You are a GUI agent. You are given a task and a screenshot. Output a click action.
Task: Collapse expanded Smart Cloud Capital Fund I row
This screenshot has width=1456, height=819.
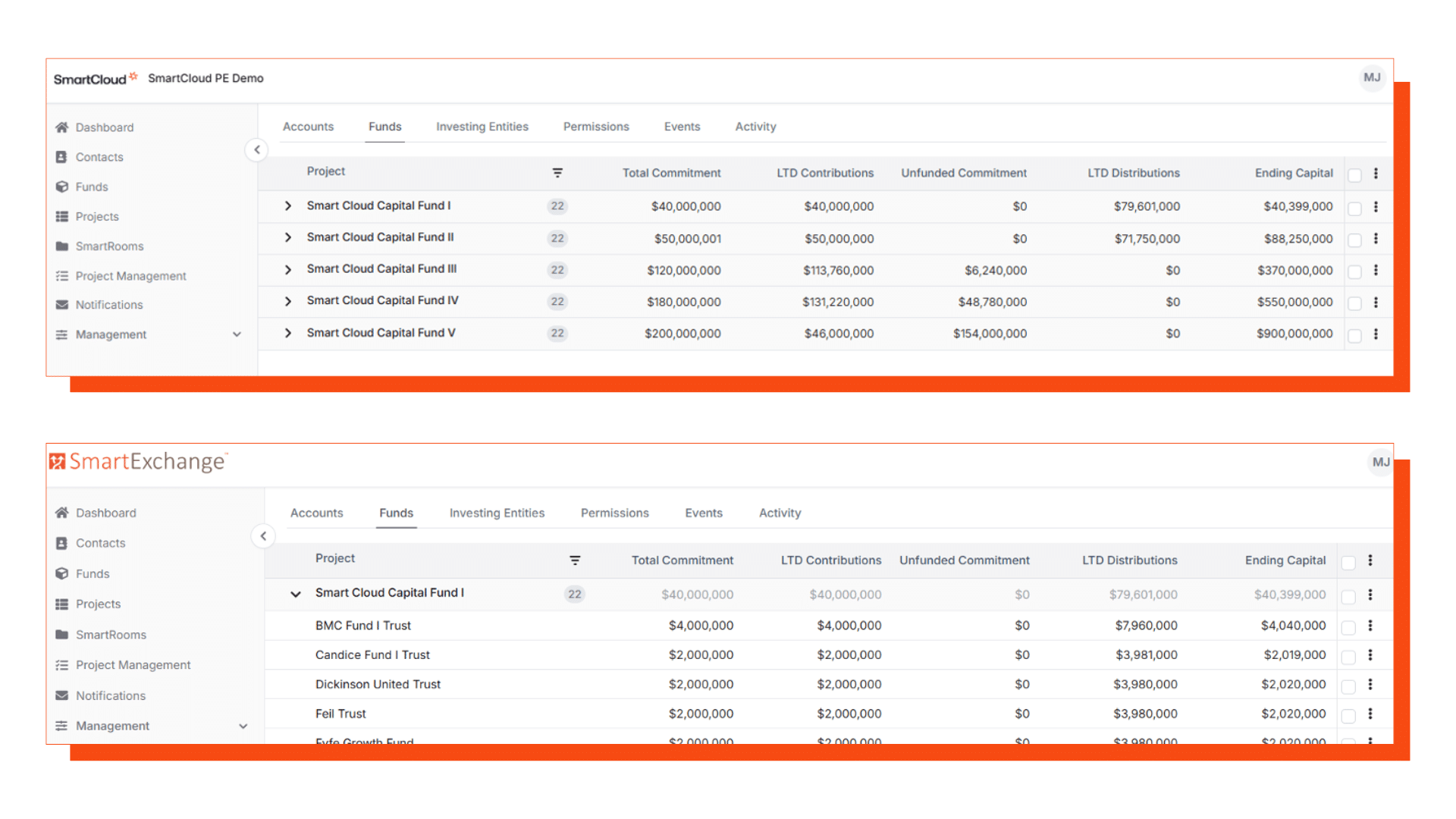coord(296,594)
